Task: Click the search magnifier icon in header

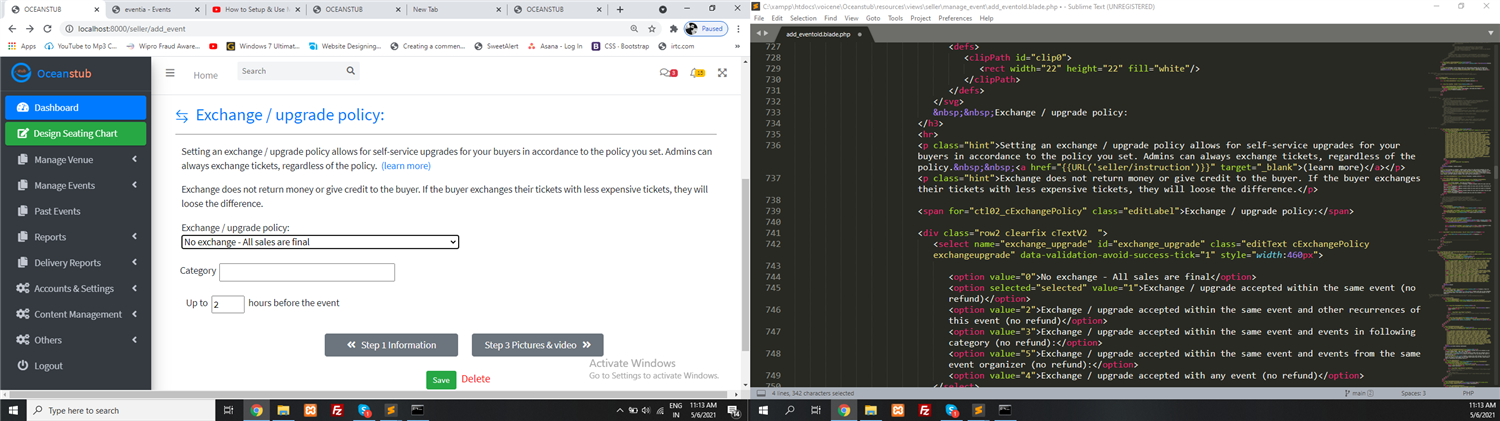Action: click(350, 71)
